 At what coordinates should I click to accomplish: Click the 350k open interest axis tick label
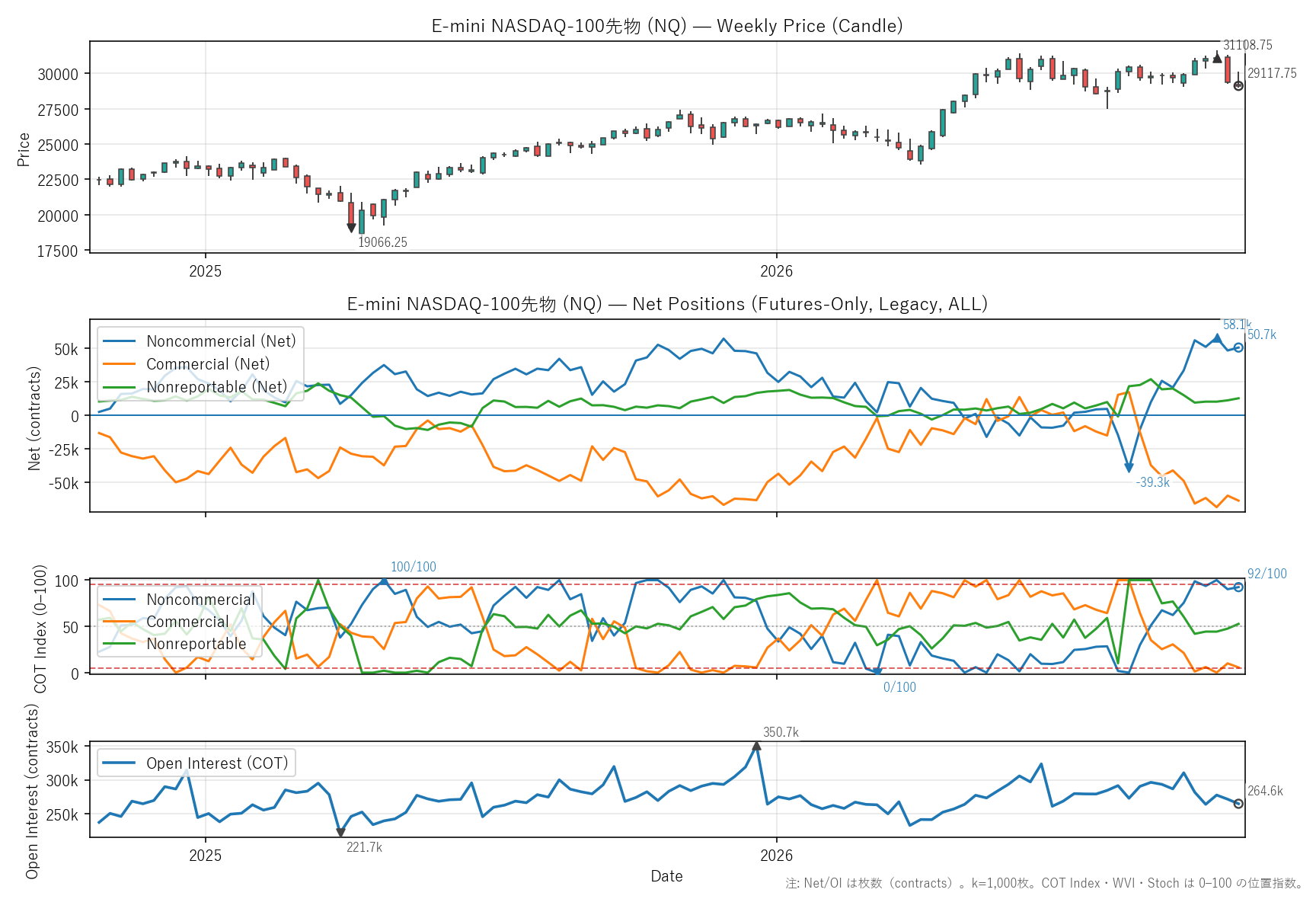62,747
